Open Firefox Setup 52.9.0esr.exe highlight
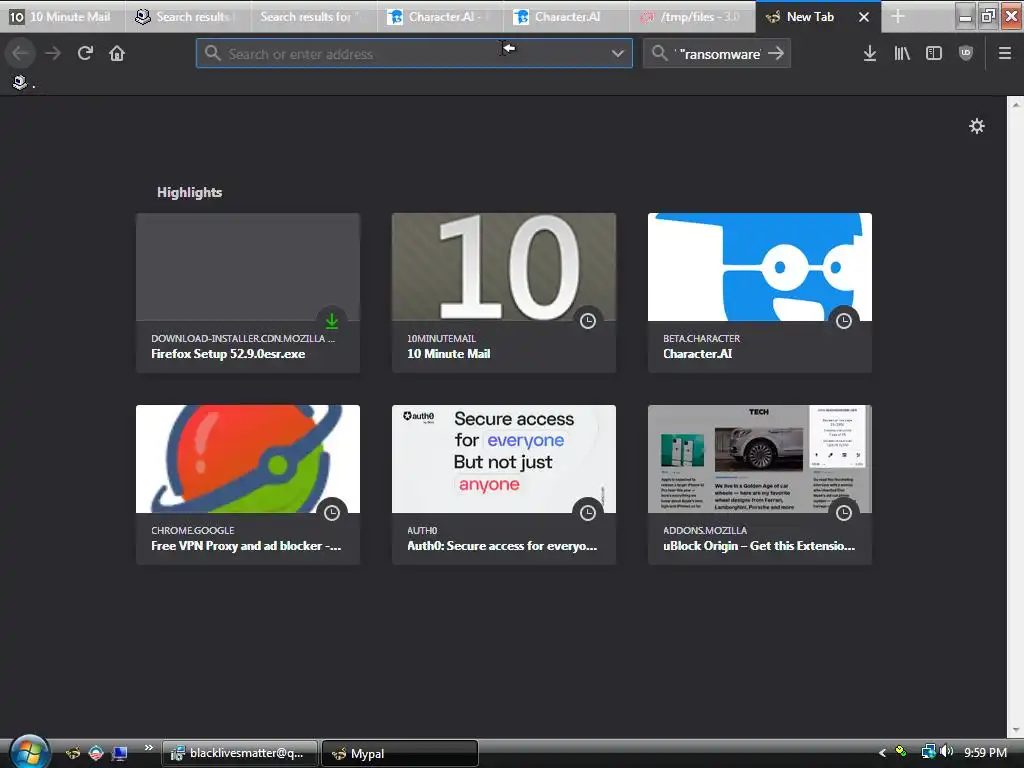Image resolution: width=1024 pixels, height=768 pixels. point(248,293)
